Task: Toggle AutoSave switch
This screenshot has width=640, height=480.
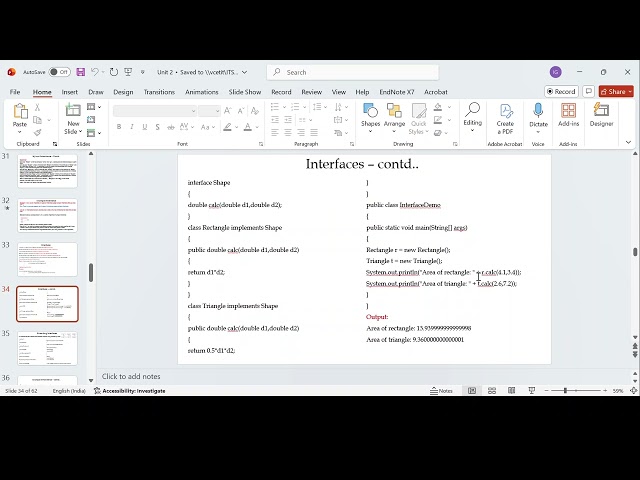Action: [60, 72]
